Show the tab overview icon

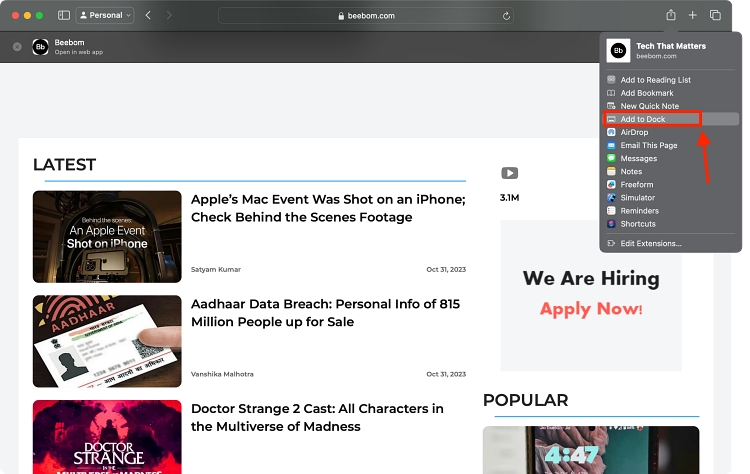(x=715, y=15)
